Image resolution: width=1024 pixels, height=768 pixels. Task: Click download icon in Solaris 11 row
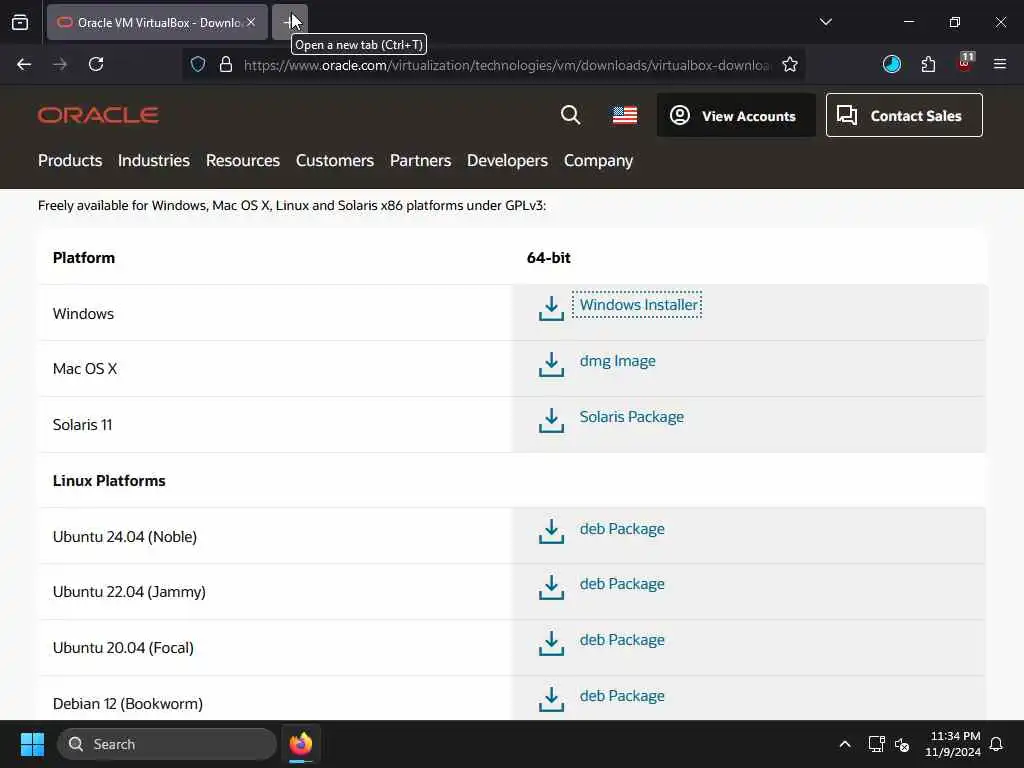tap(551, 421)
